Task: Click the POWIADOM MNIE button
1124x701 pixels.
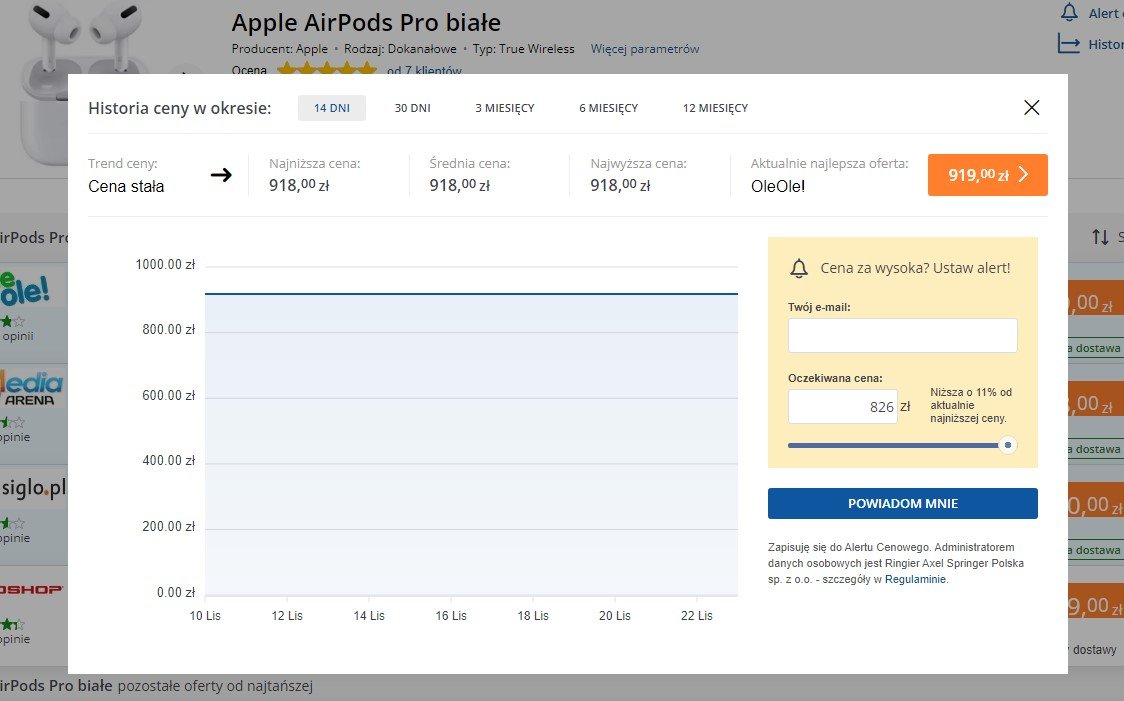Action: point(902,503)
